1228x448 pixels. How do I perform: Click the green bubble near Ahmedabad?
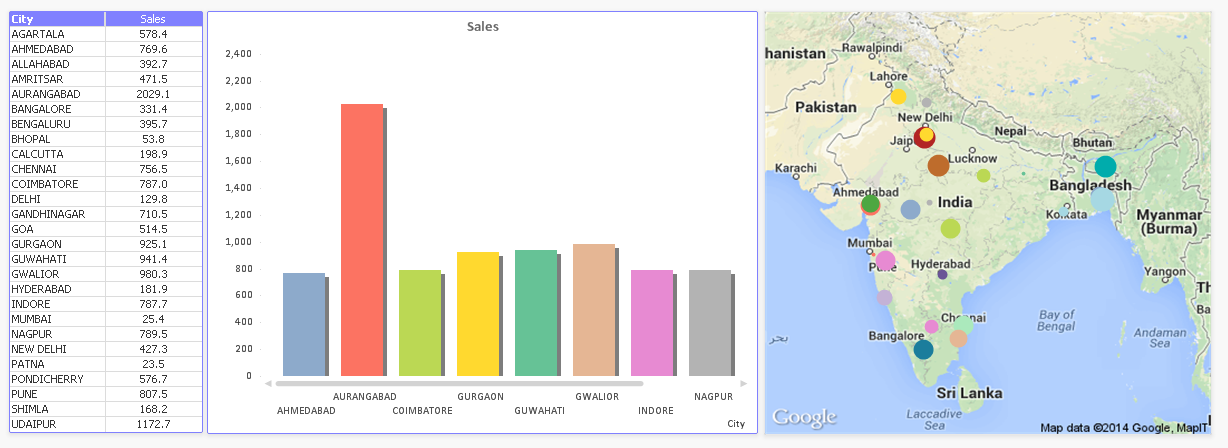tap(870, 204)
